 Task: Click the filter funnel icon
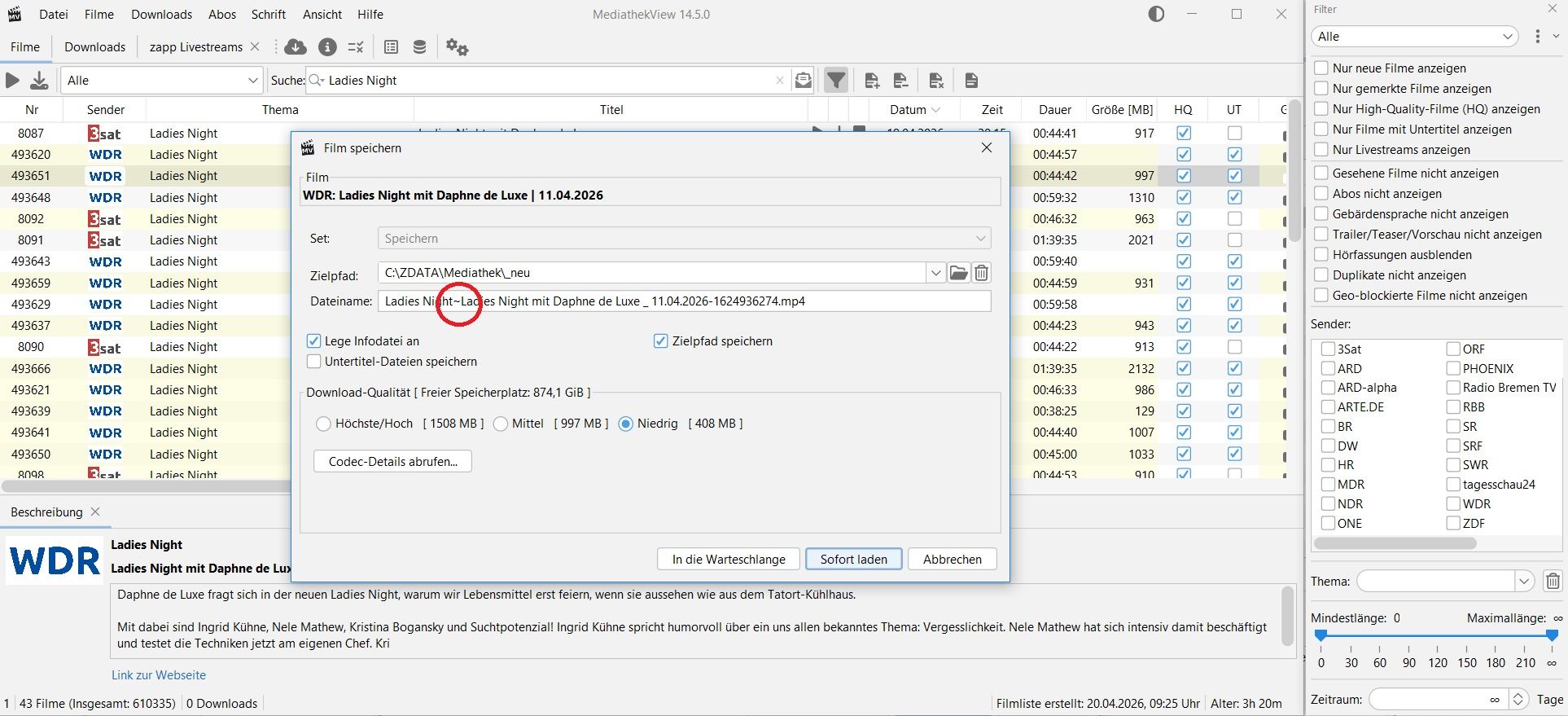click(x=835, y=81)
